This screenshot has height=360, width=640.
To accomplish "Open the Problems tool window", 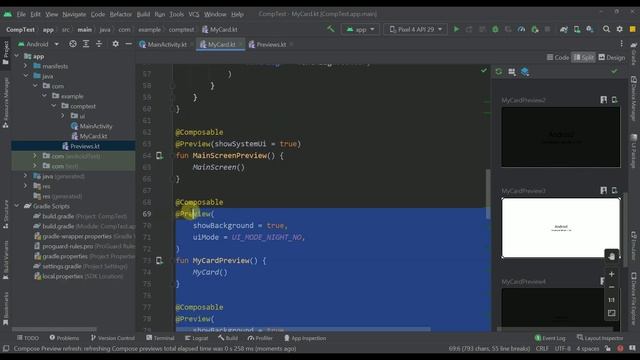I will coord(64,338).
